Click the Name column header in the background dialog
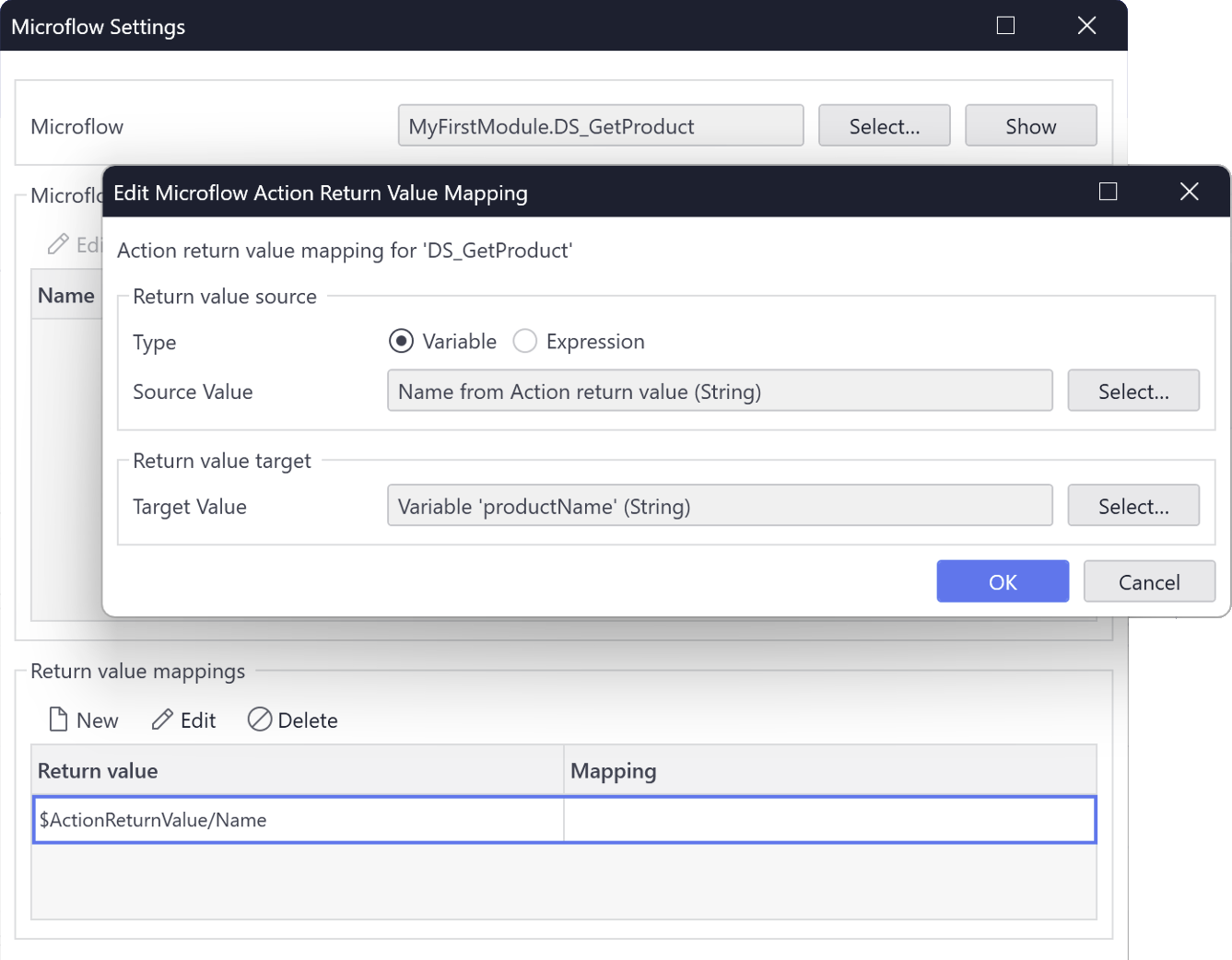1232x960 pixels. (x=66, y=295)
